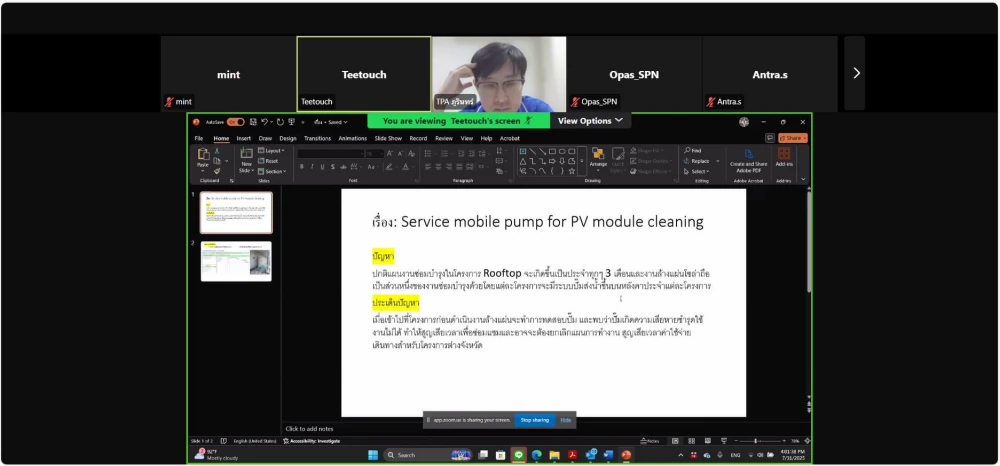This screenshot has width=1000, height=466.
Task: Click the font color A swatch
Action: coord(404,167)
